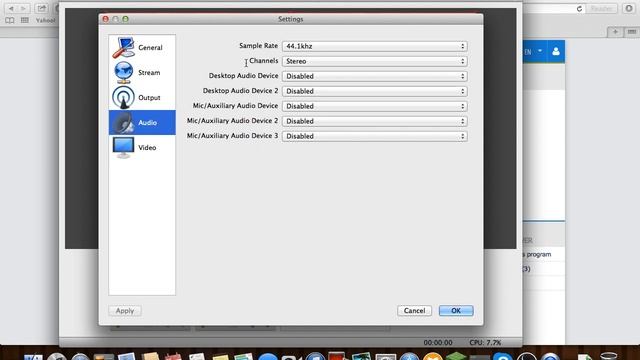
Task: Click the user account icon on webpage
Action: (556, 51)
